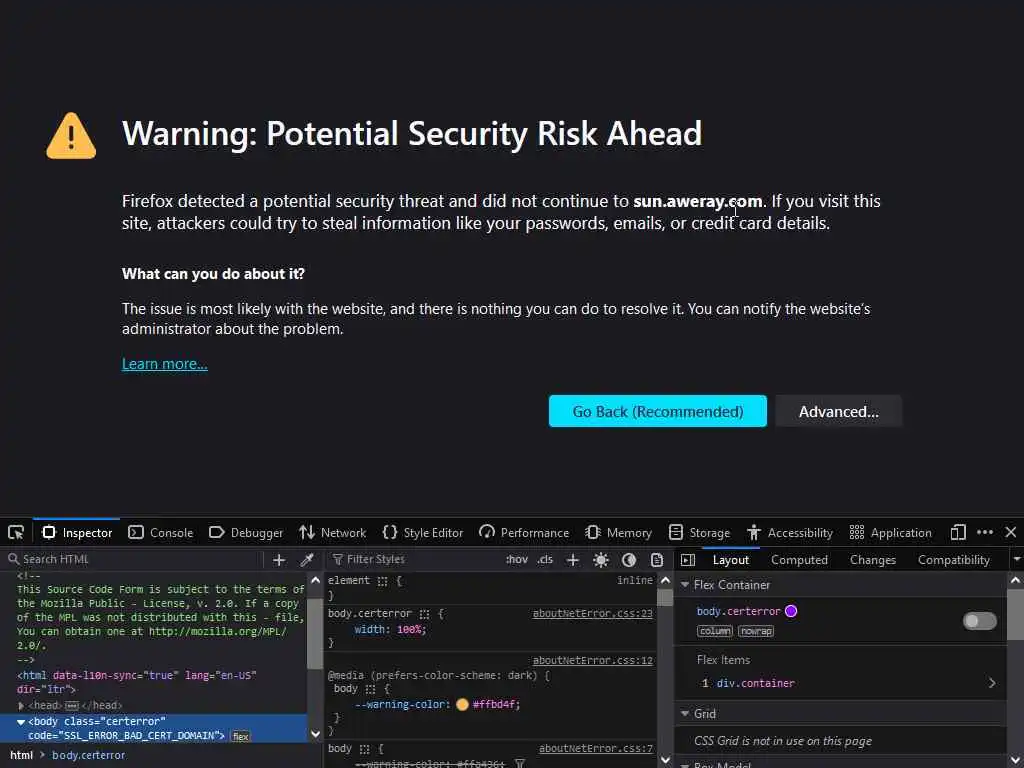Viewport: 1024px width, 768px height.
Task: Select the body.certerror breadcrumb
Action: pos(89,755)
